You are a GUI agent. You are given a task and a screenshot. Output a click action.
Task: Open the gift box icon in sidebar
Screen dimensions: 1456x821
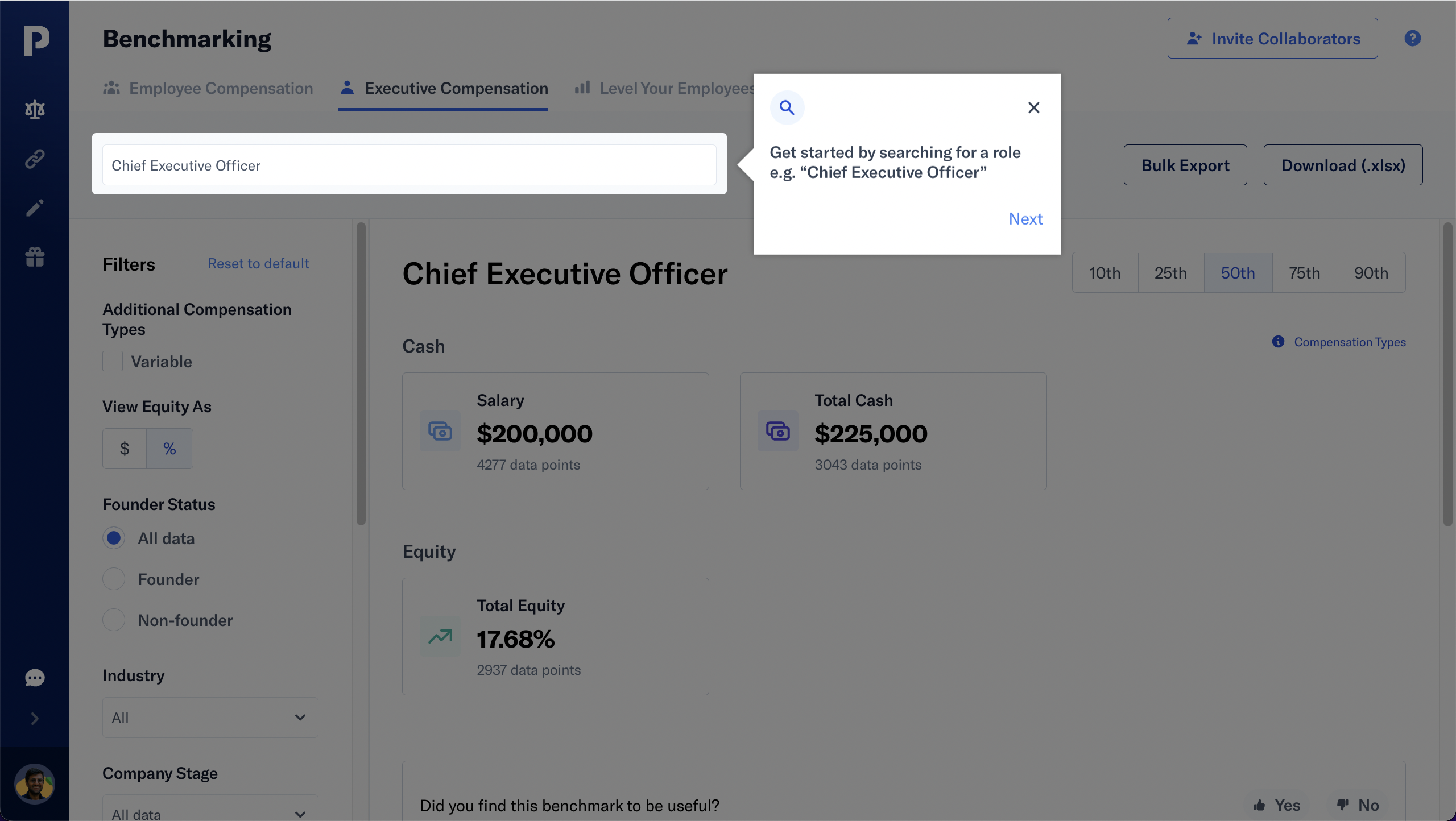(35, 257)
